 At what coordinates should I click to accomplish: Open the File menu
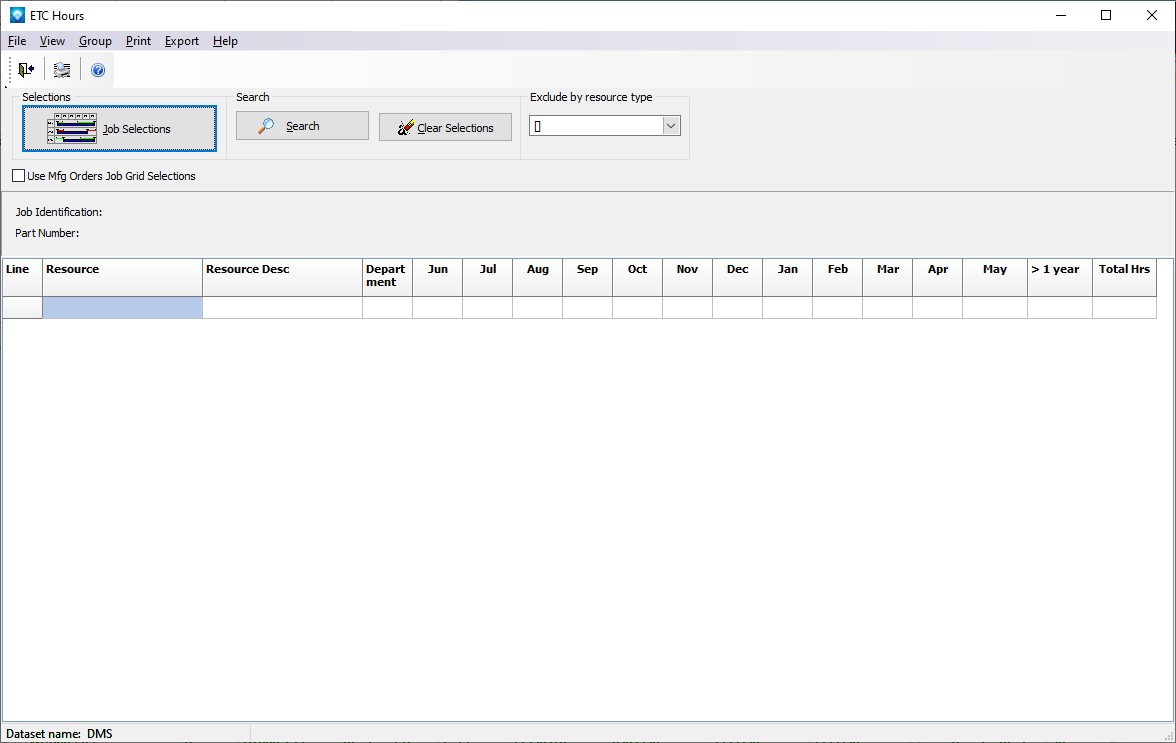coord(17,41)
